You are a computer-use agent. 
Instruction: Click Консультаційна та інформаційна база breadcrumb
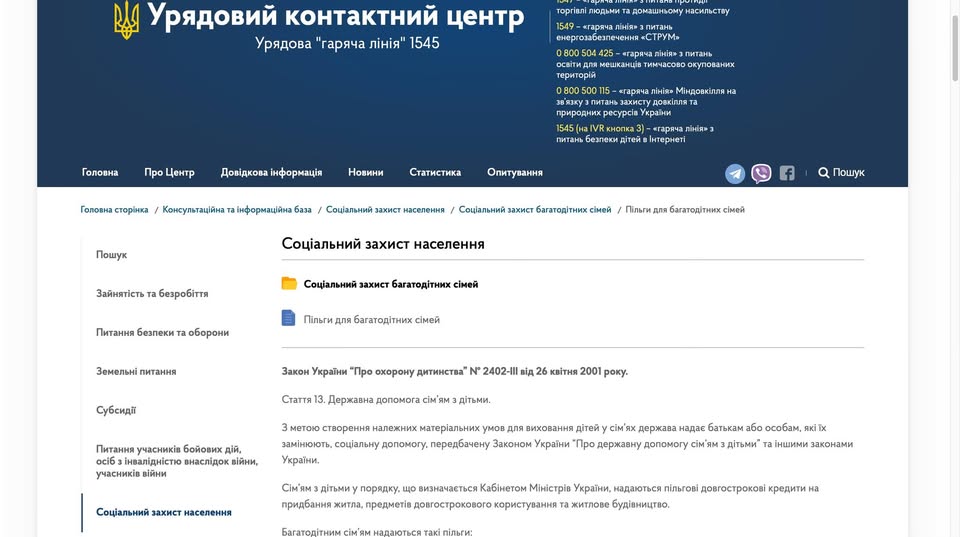[237, 210]
